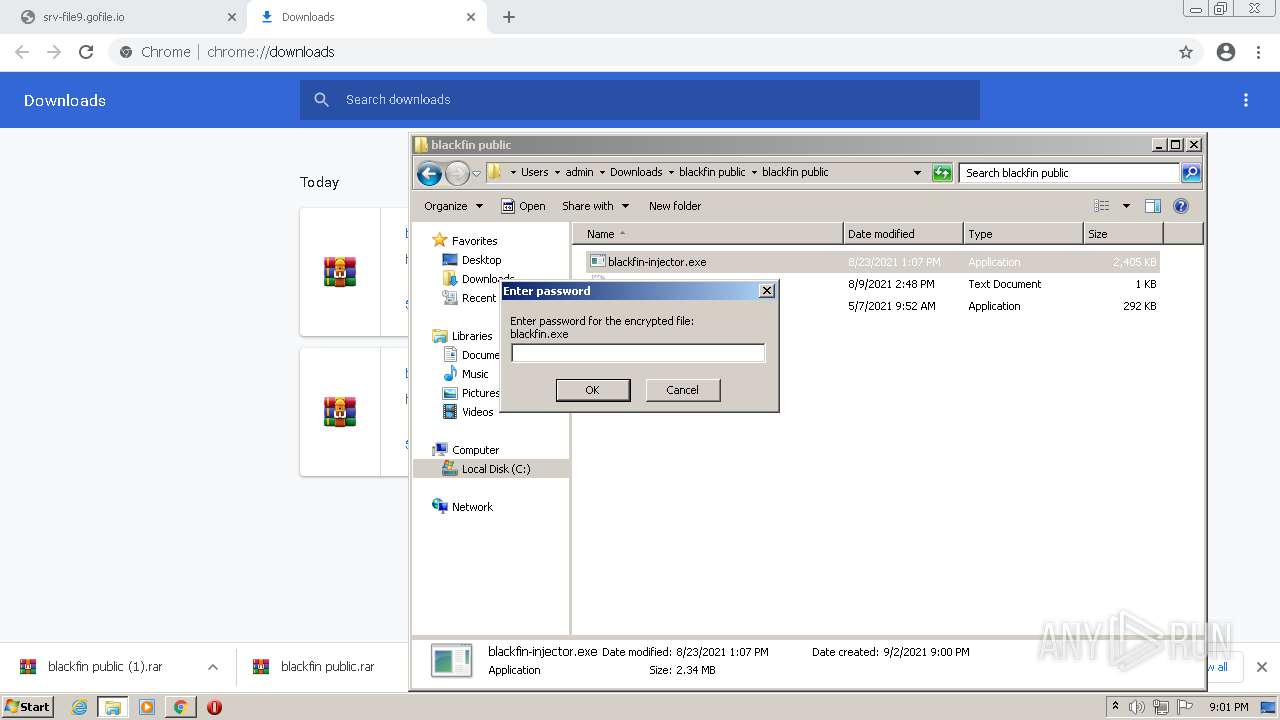Open Downloads page more actions menu
Screen dimensions: 1280x720
1246,100
